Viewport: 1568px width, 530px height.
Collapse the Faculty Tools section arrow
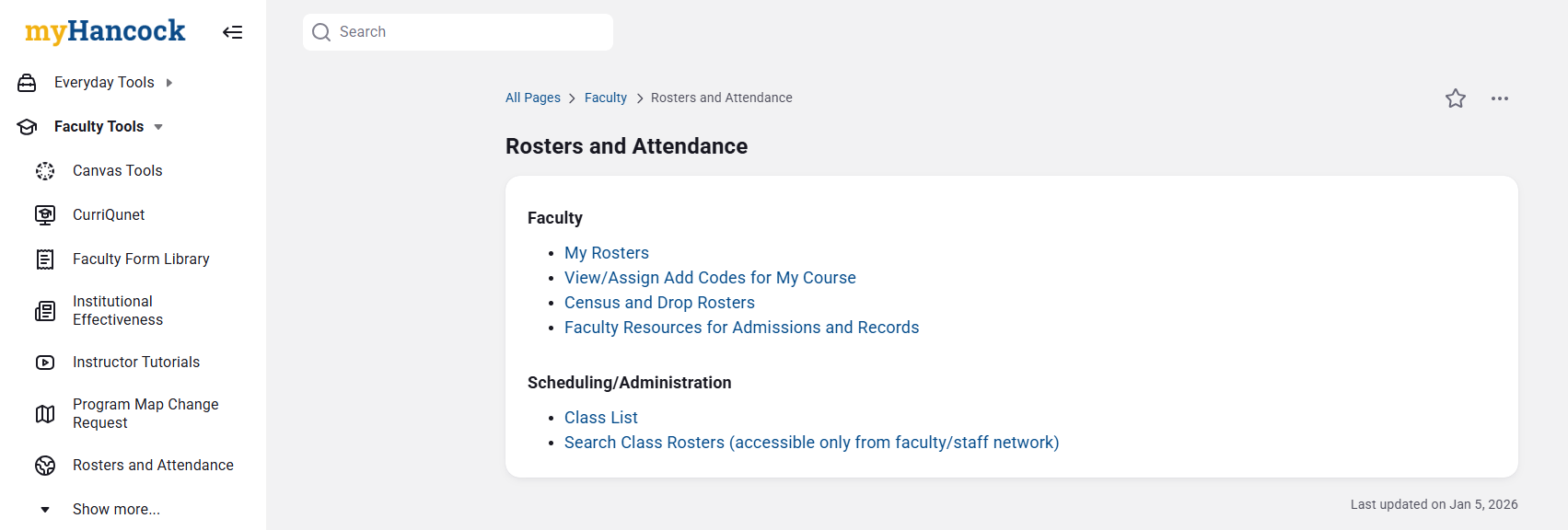click(x=158, y=127)
